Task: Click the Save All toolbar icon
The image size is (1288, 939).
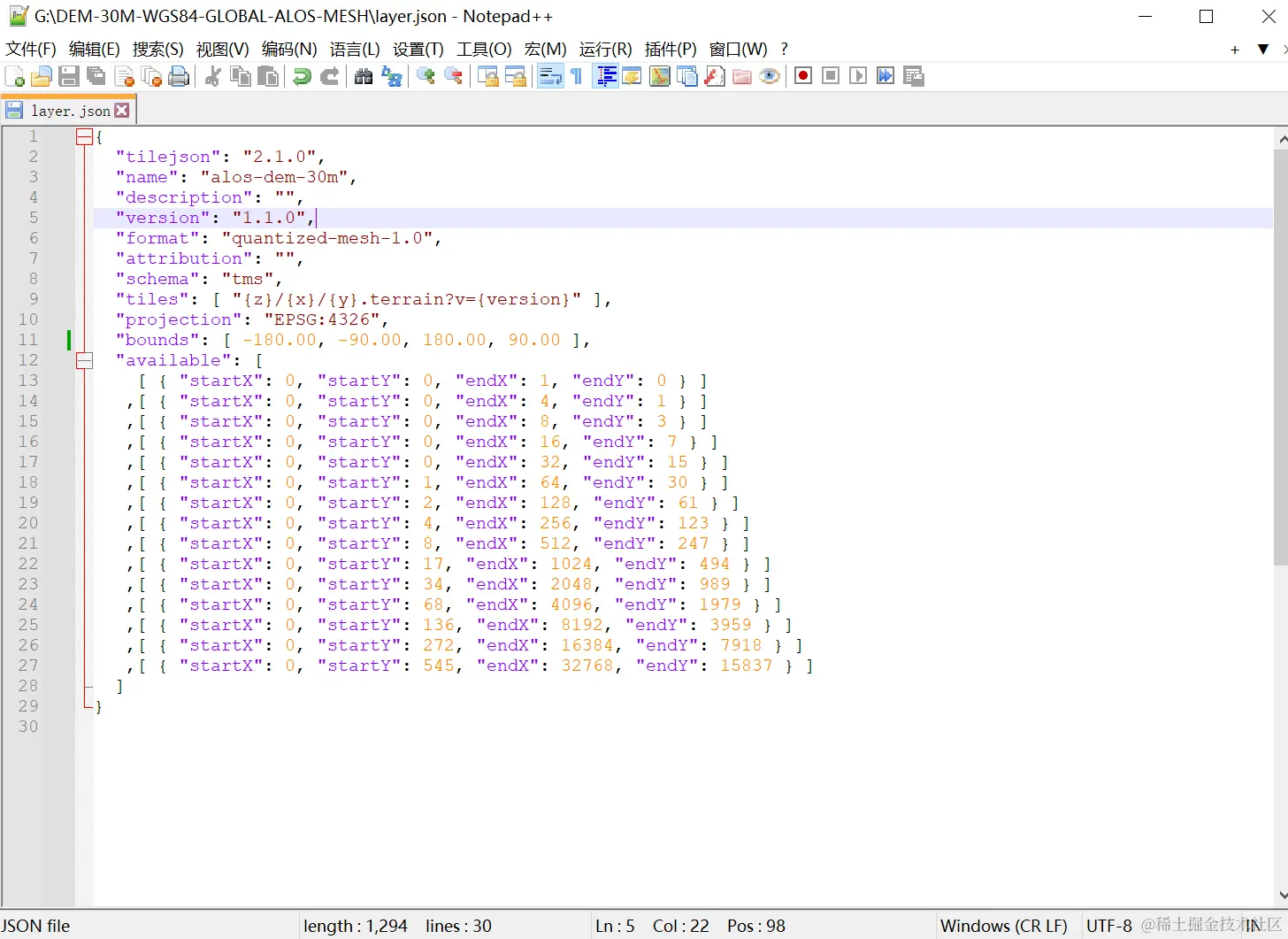Action: [x=96, y=77]
